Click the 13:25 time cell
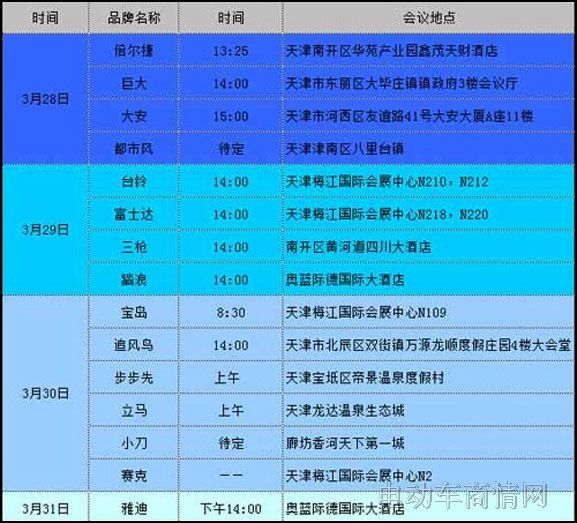The image size is (577, 523). pyautogui.click(x=231, y=50)
